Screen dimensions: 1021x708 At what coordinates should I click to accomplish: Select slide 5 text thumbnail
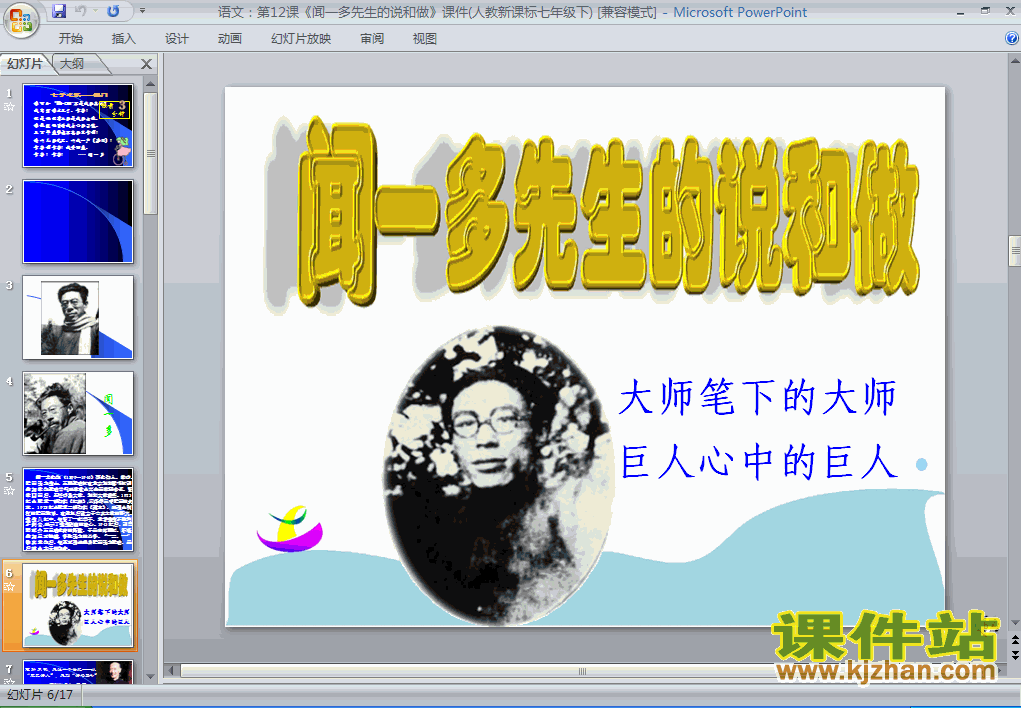[x=78, y=509]
